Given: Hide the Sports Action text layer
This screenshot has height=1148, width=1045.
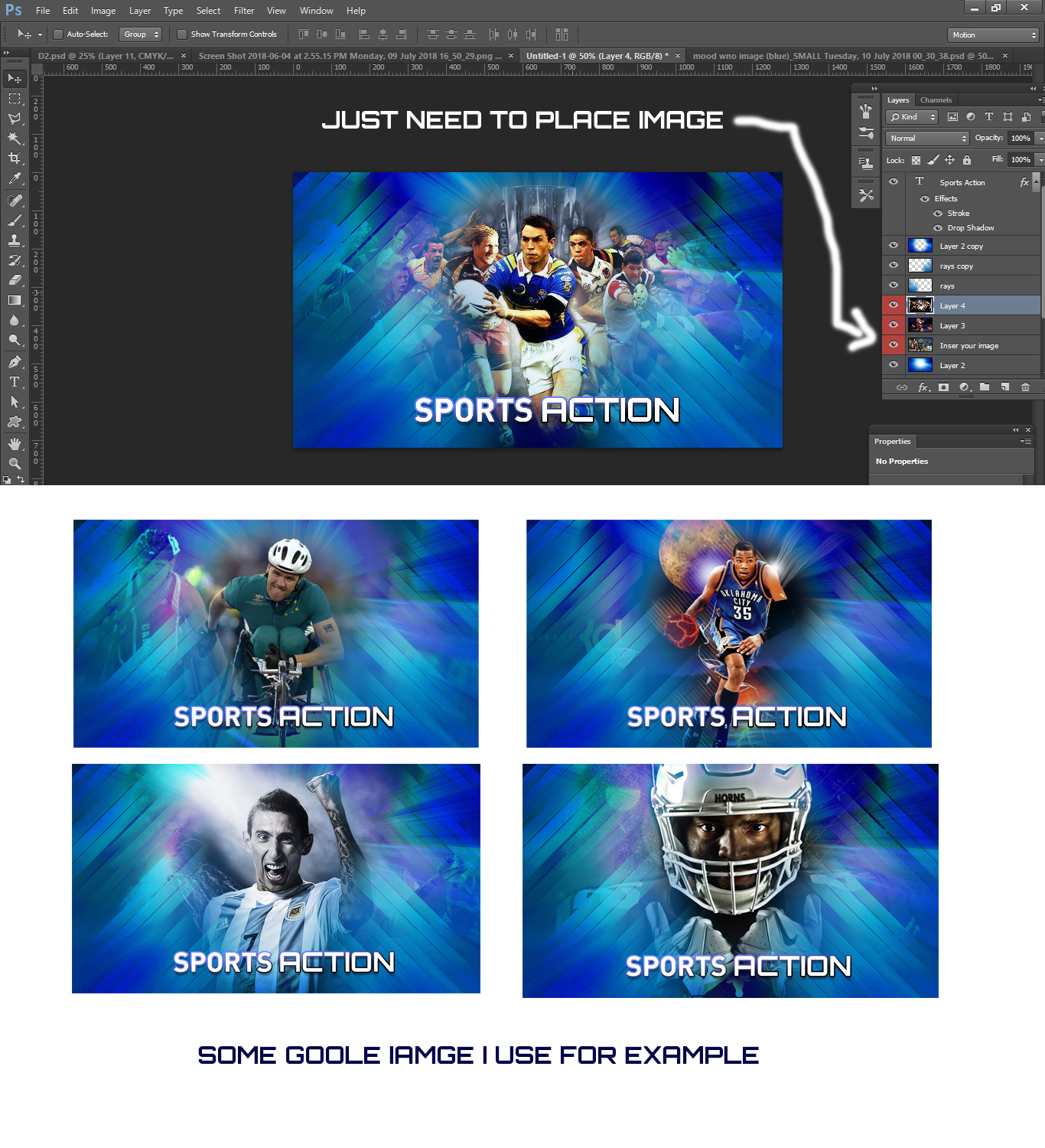Looking at the screenshot, I should coord(894,182).
